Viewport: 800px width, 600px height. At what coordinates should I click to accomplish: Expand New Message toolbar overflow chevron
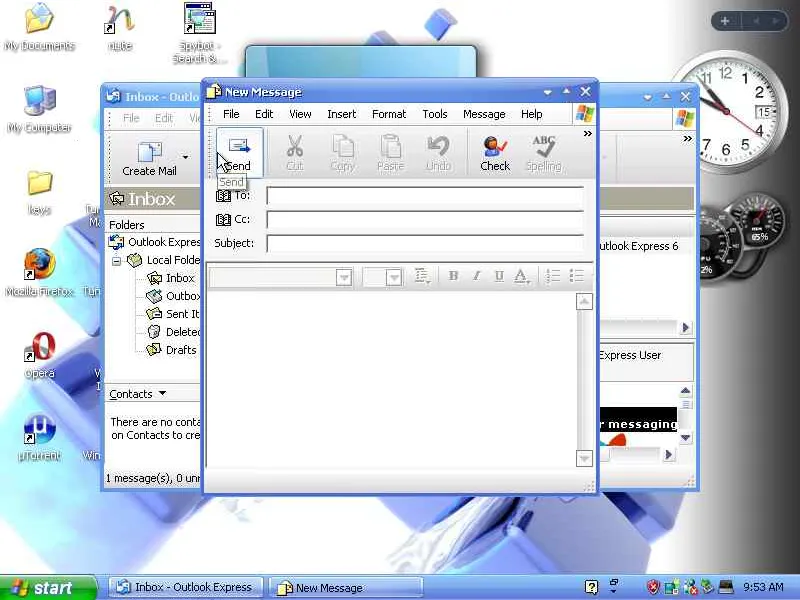(x=588, y=134)
